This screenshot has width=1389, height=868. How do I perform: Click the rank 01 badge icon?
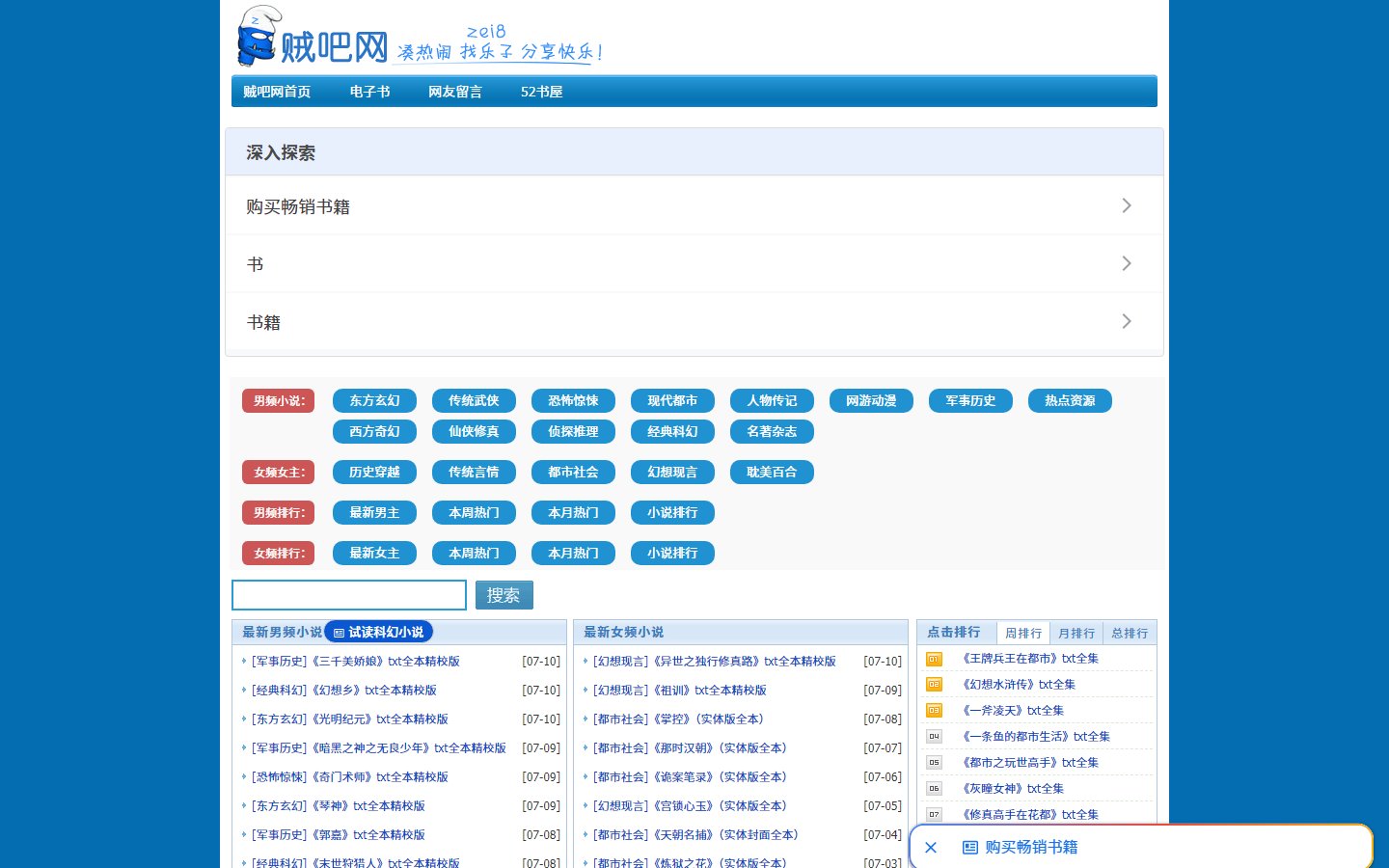(934, 659)
